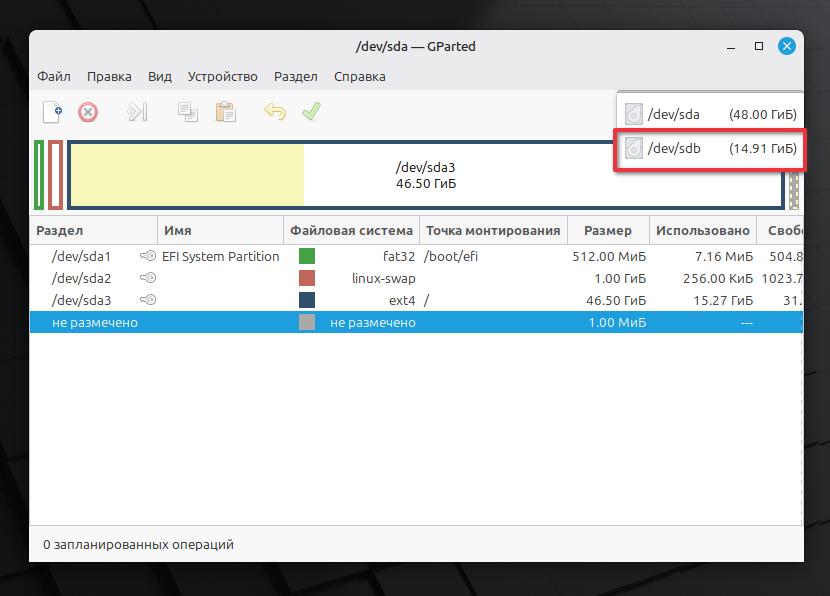The image size is (830, 596).
Task: Select the /dev/sda3 46.50 ГиБ block in disk map
Action: tap(426, 175)
